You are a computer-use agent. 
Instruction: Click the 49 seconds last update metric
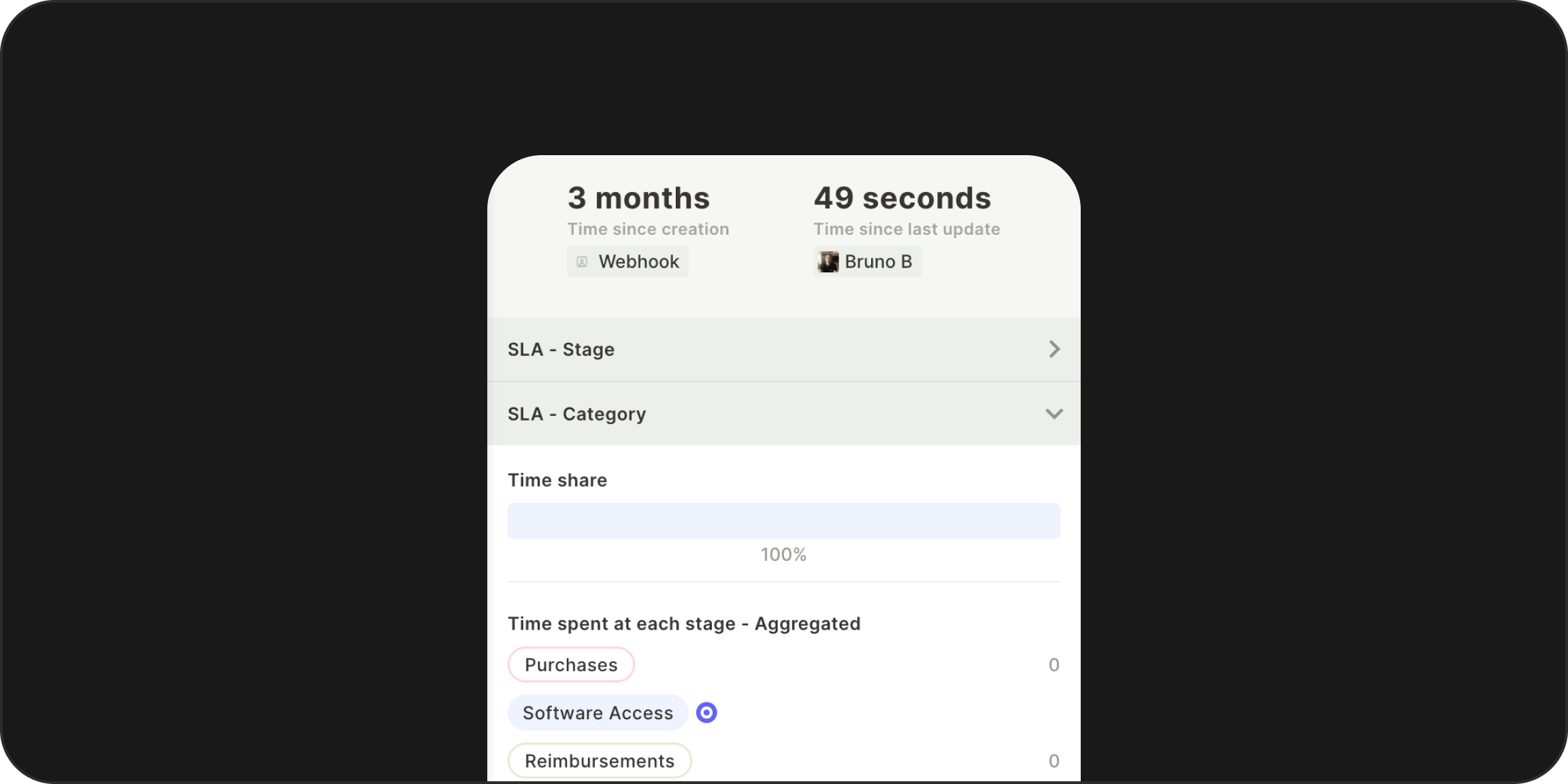tap(902, 197)
